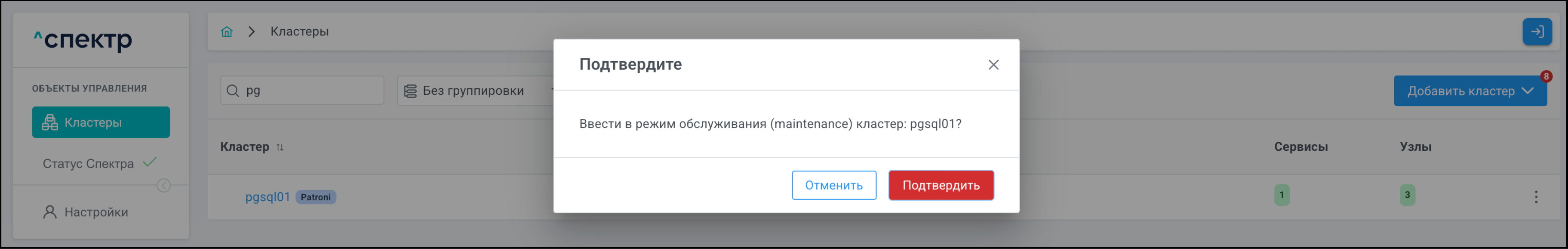The height and width of the screenshot is (249, 1568).
Task: Open Кластеры in the sidebar menu
Action: tap(101, 123)
